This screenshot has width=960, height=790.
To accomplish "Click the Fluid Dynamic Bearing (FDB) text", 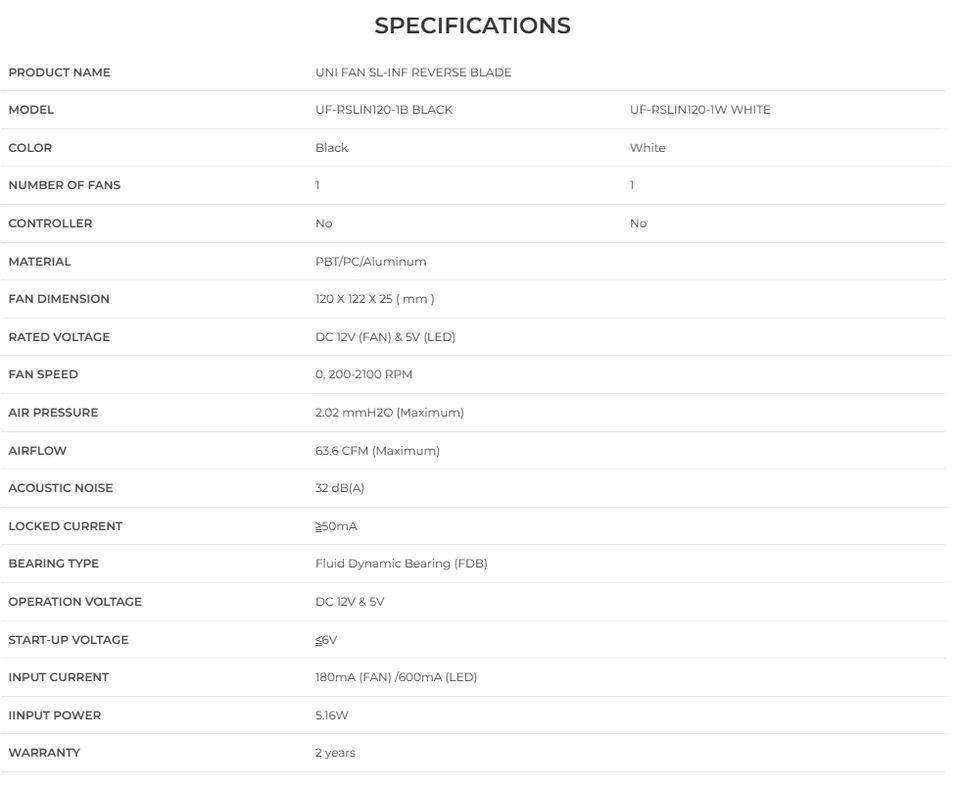I will coord(401,564).
